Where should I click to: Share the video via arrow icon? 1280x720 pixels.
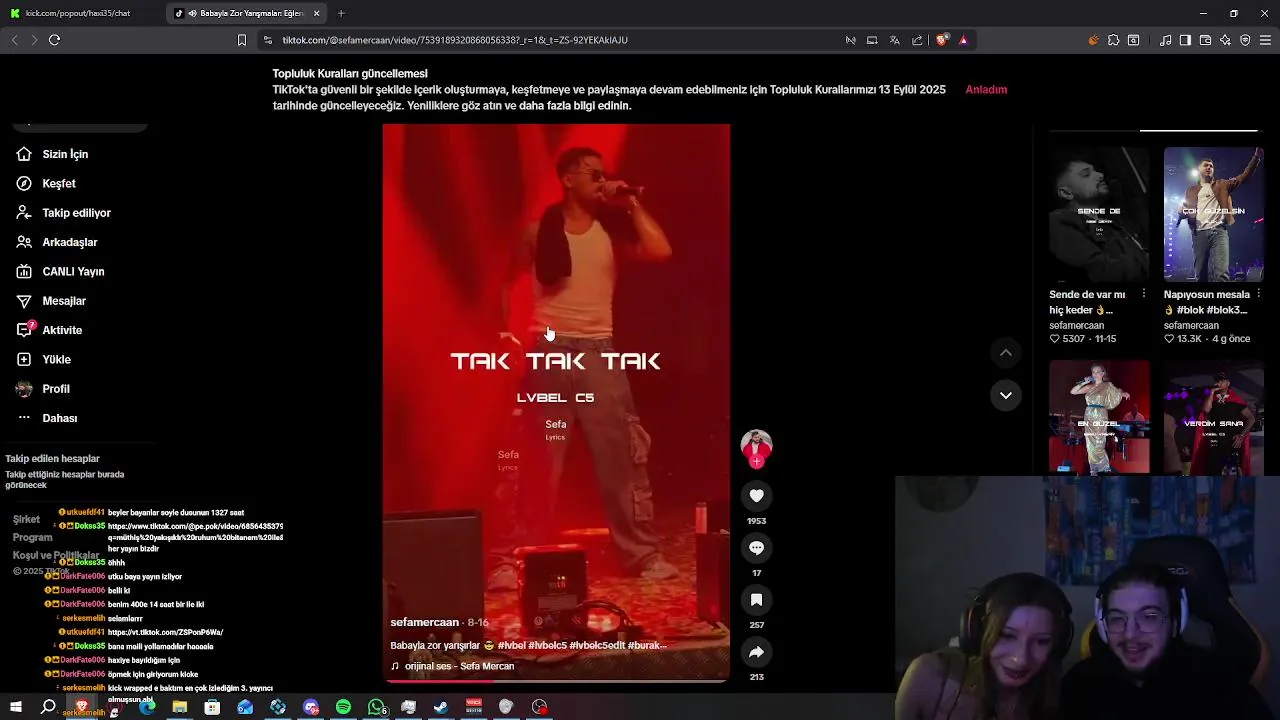[x=757, y=652]
